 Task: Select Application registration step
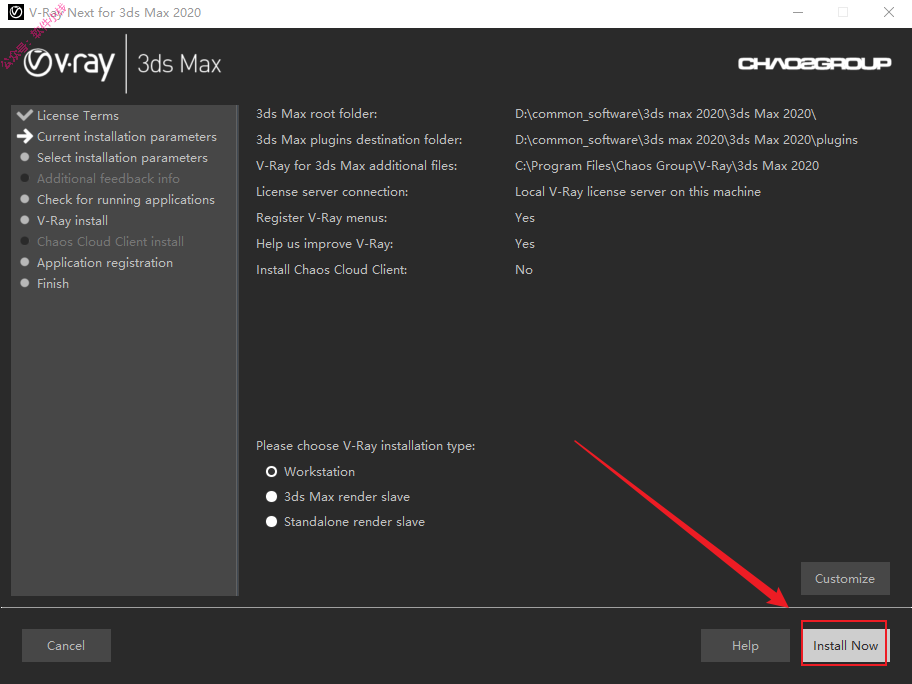click(x=105, y=263)
